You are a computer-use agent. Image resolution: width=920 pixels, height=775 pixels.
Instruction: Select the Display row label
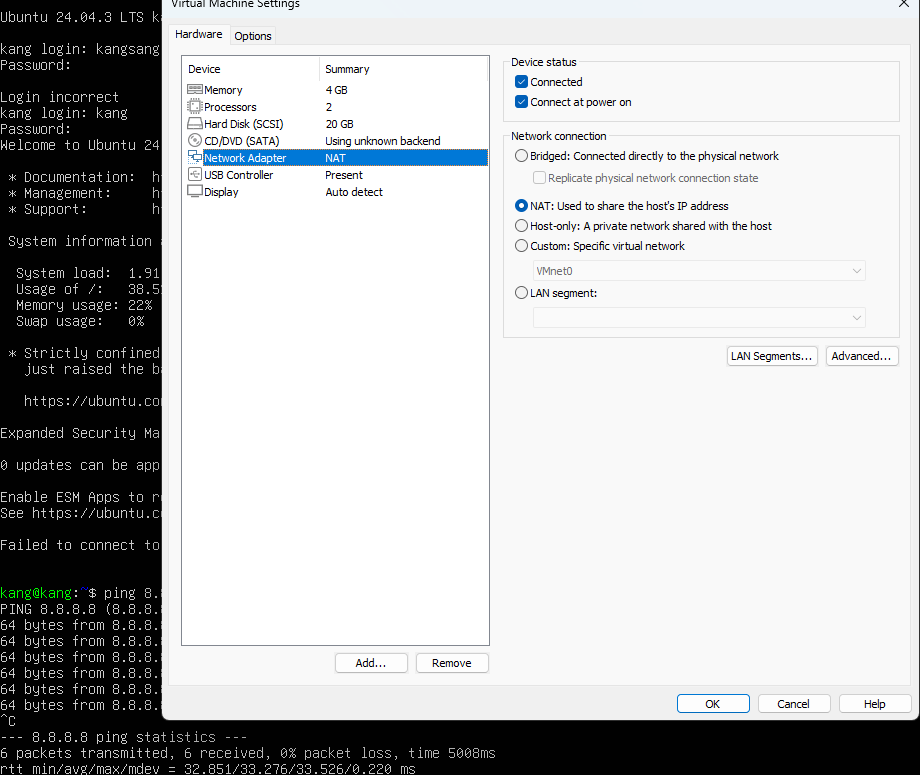pyautogui.click(x=221, y=192)
